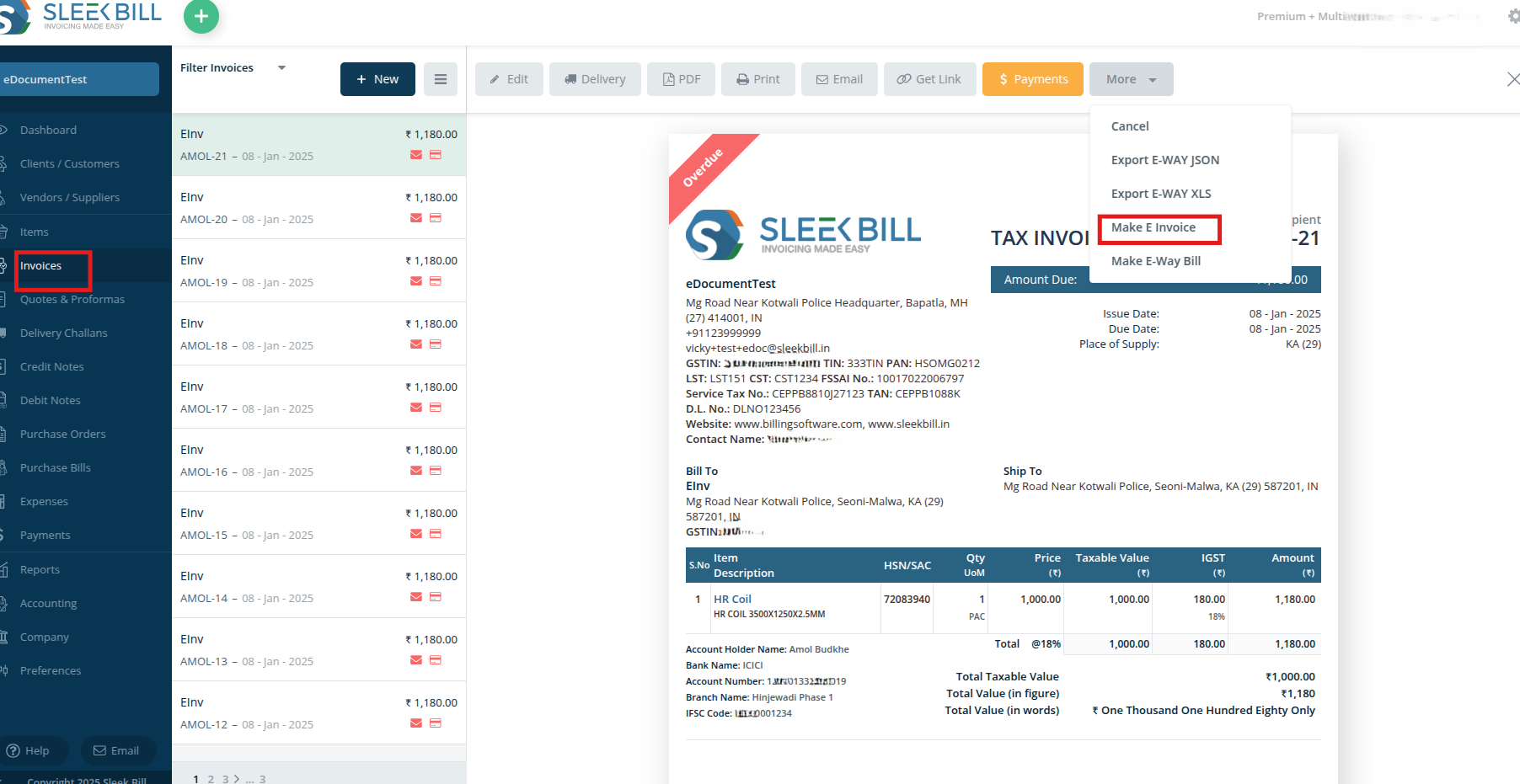Select Make E-Way Bill menu entry
This screenshot has width=1520, height=784.
(1156, 261)
